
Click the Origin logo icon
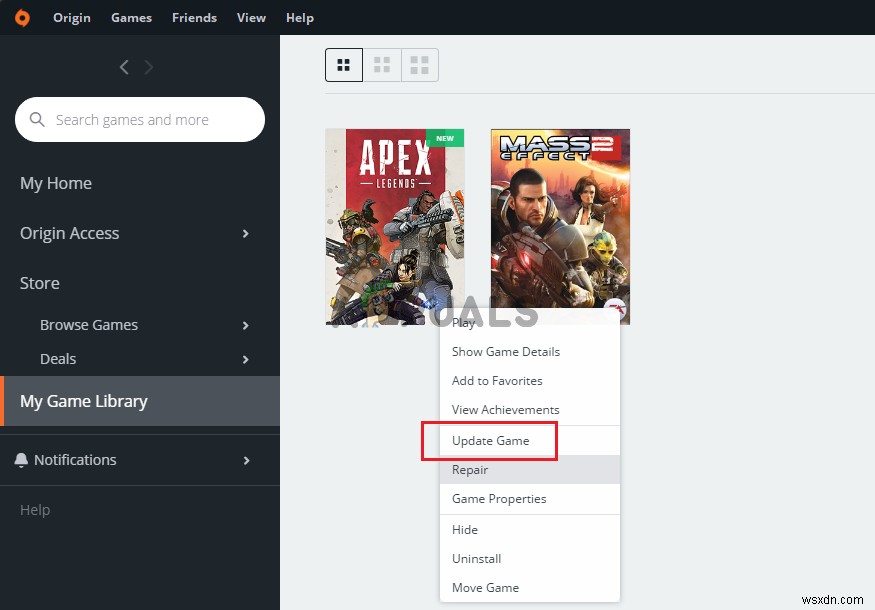coord(22,17)
